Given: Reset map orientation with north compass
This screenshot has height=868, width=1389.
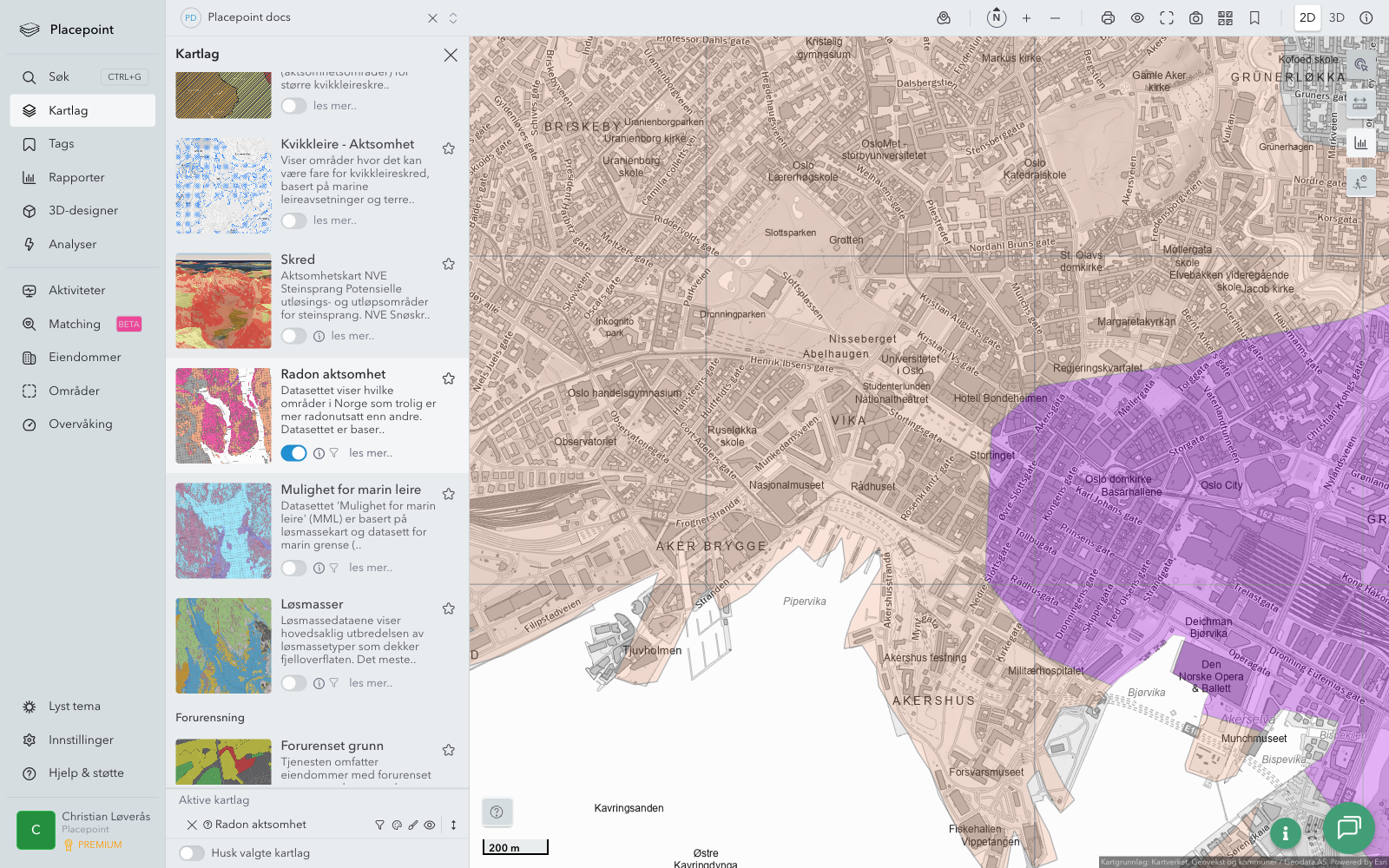Looking at the screenshot, I should tap(997, 18).
